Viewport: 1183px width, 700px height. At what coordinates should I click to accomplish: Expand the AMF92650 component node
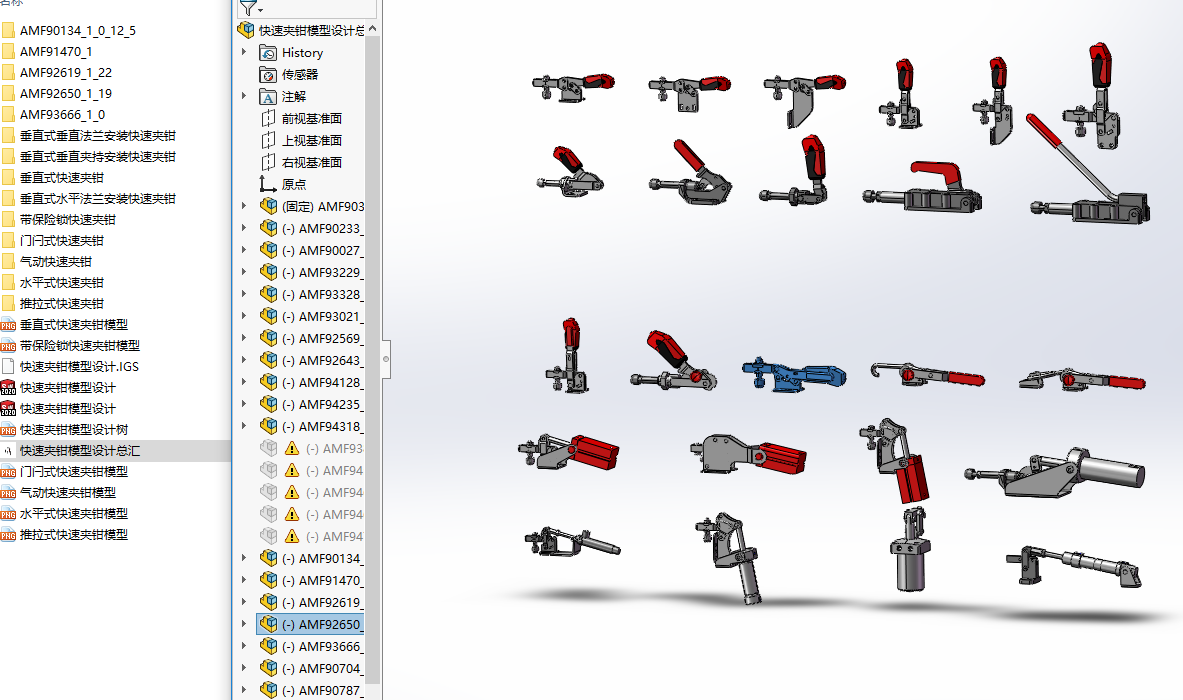pyautogui.click(x=244, y=624)
